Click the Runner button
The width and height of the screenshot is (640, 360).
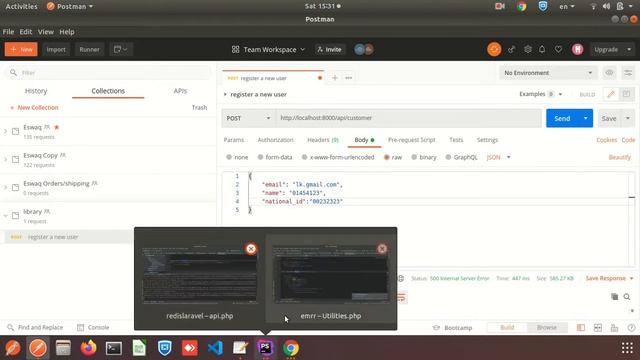click(89, 49)
